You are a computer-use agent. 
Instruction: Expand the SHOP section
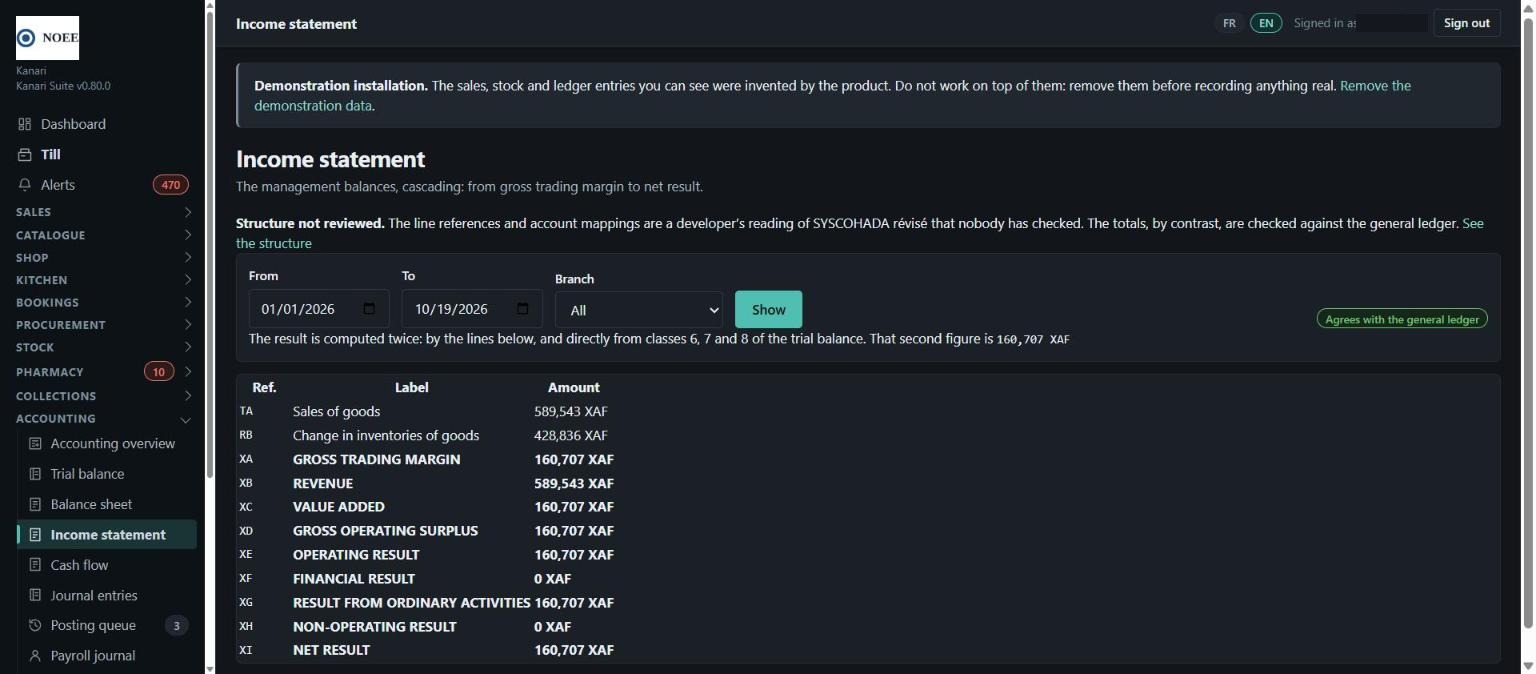coord(104,258)
